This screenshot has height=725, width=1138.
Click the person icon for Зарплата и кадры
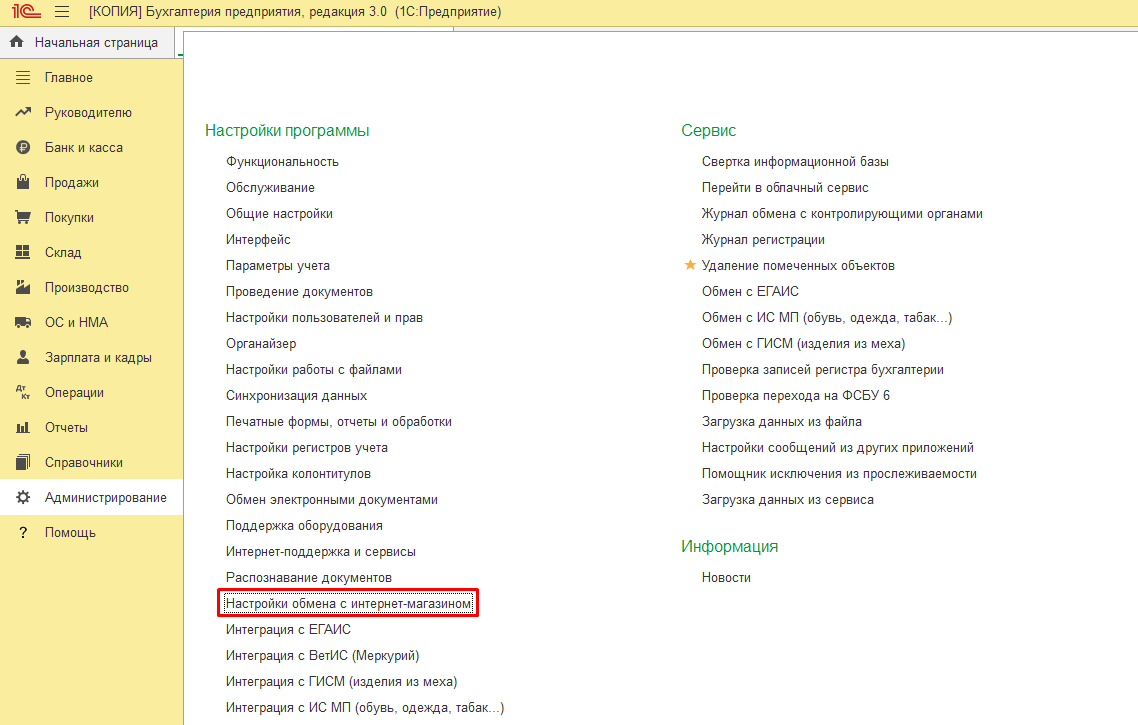(x=23, y=357)
